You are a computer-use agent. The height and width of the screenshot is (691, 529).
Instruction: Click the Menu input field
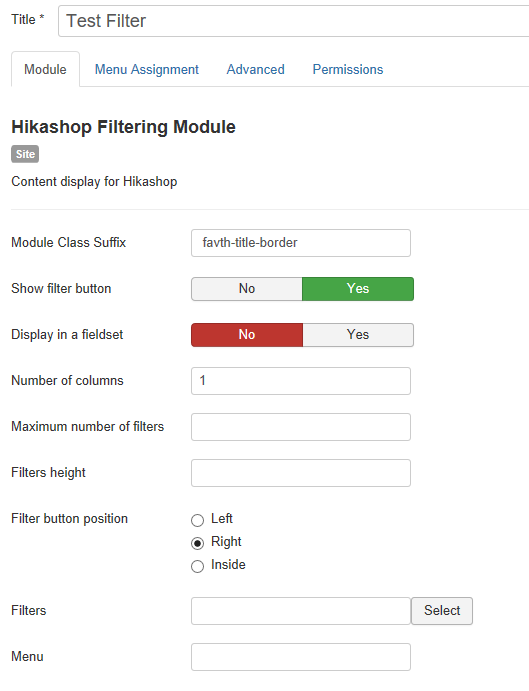(x=301, y=657)
